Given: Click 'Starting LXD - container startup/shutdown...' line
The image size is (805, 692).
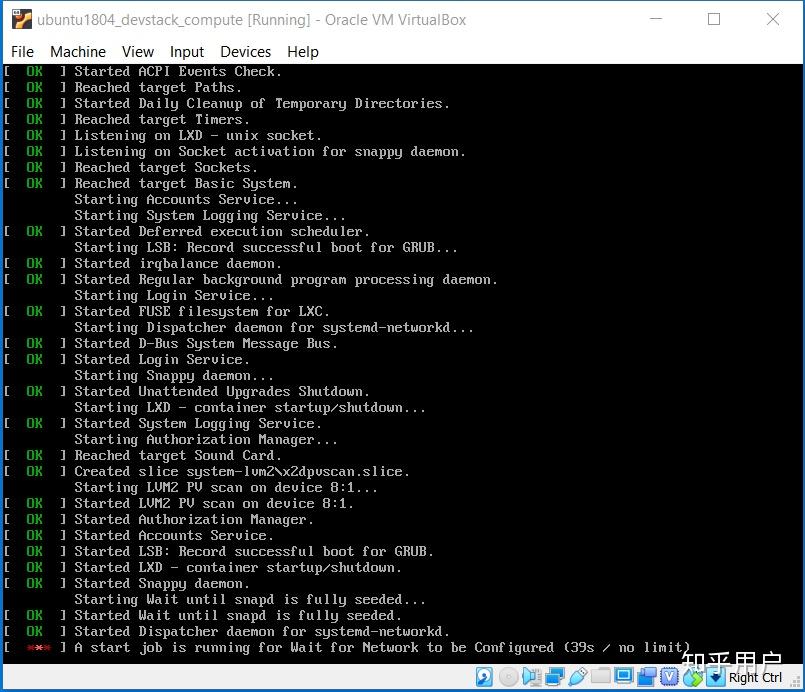Looking at the screenshot, I should tap(250, 408).
